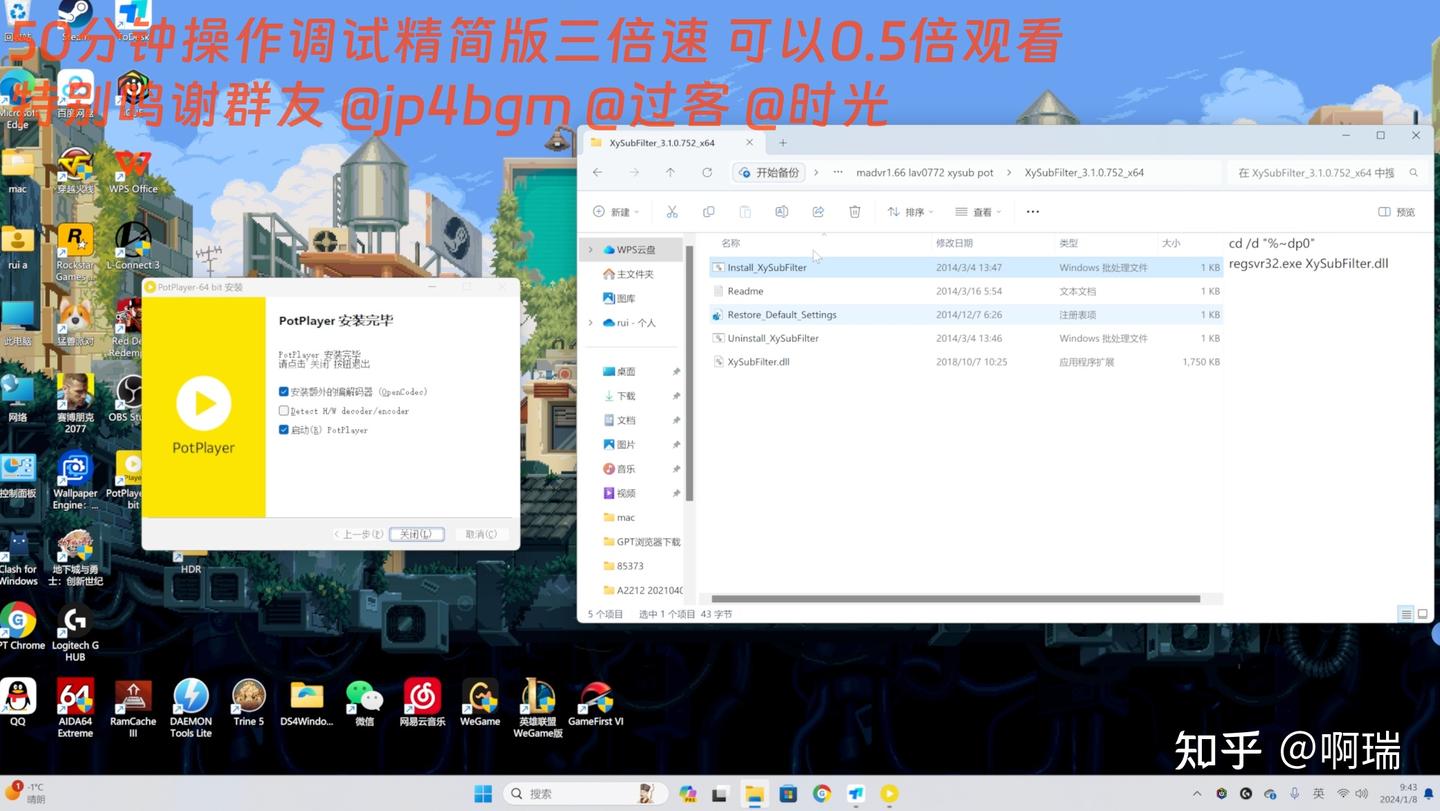
Task: Select the Paste icon in Explorer toolbar
Action: pos(744,211)
